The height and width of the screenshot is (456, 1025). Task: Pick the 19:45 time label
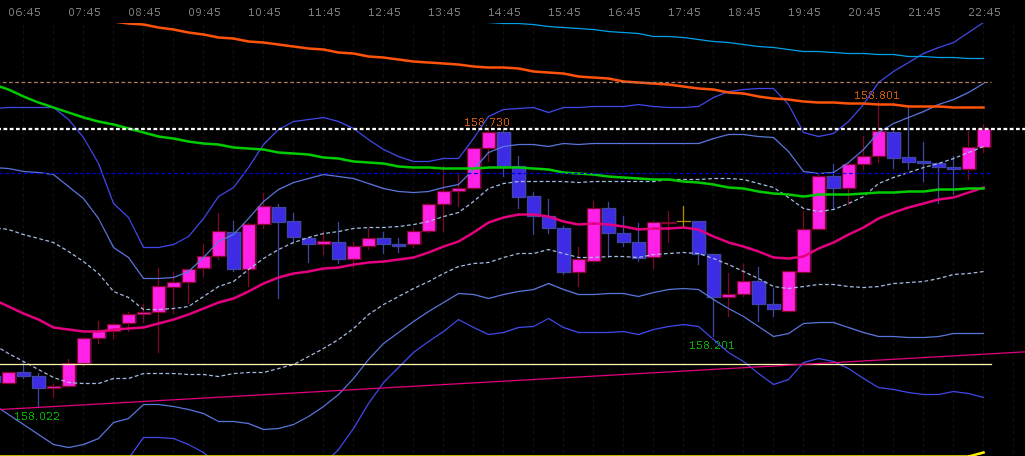pyautogui.click(x=804, y=12)
